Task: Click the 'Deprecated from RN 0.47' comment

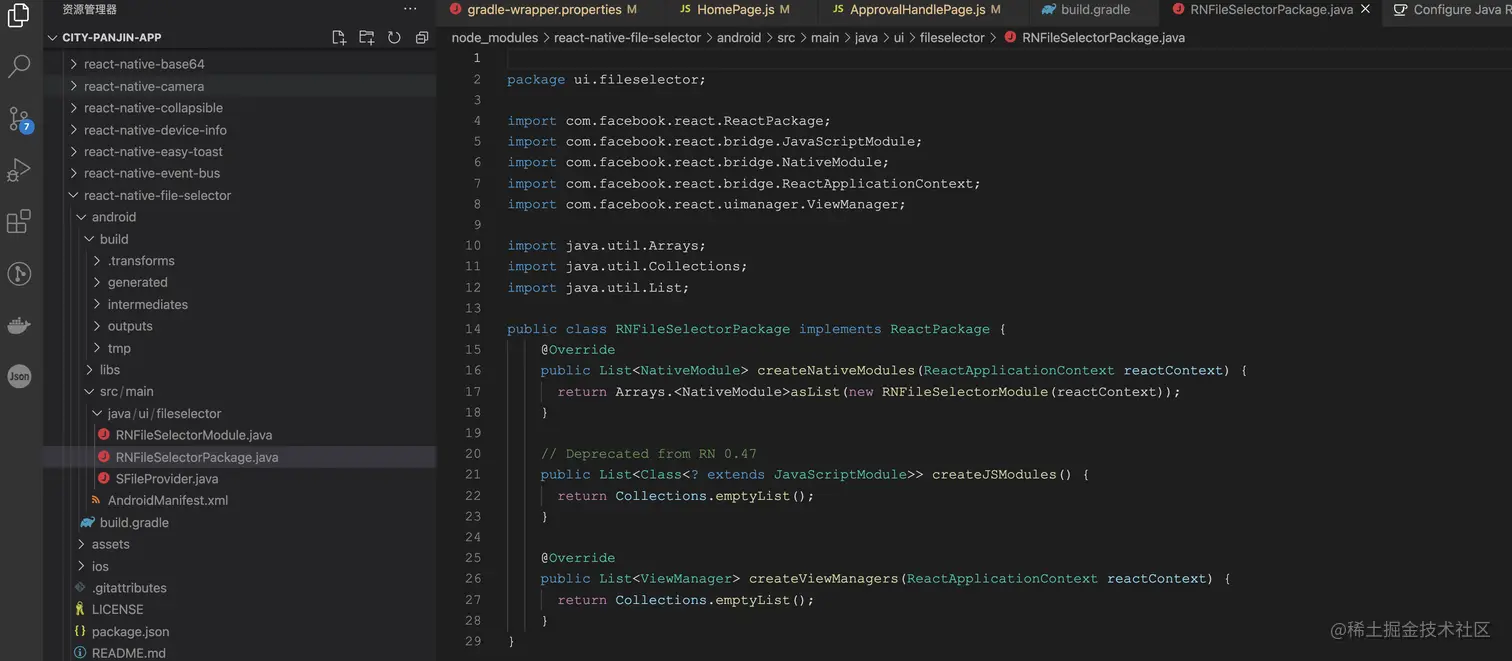Action: tap(648, 454)
